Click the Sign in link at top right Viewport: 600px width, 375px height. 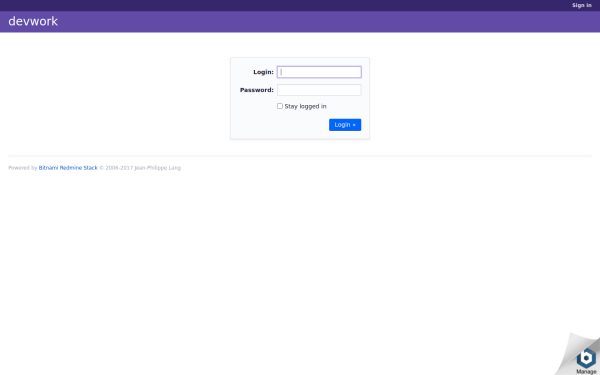(582, 5)
